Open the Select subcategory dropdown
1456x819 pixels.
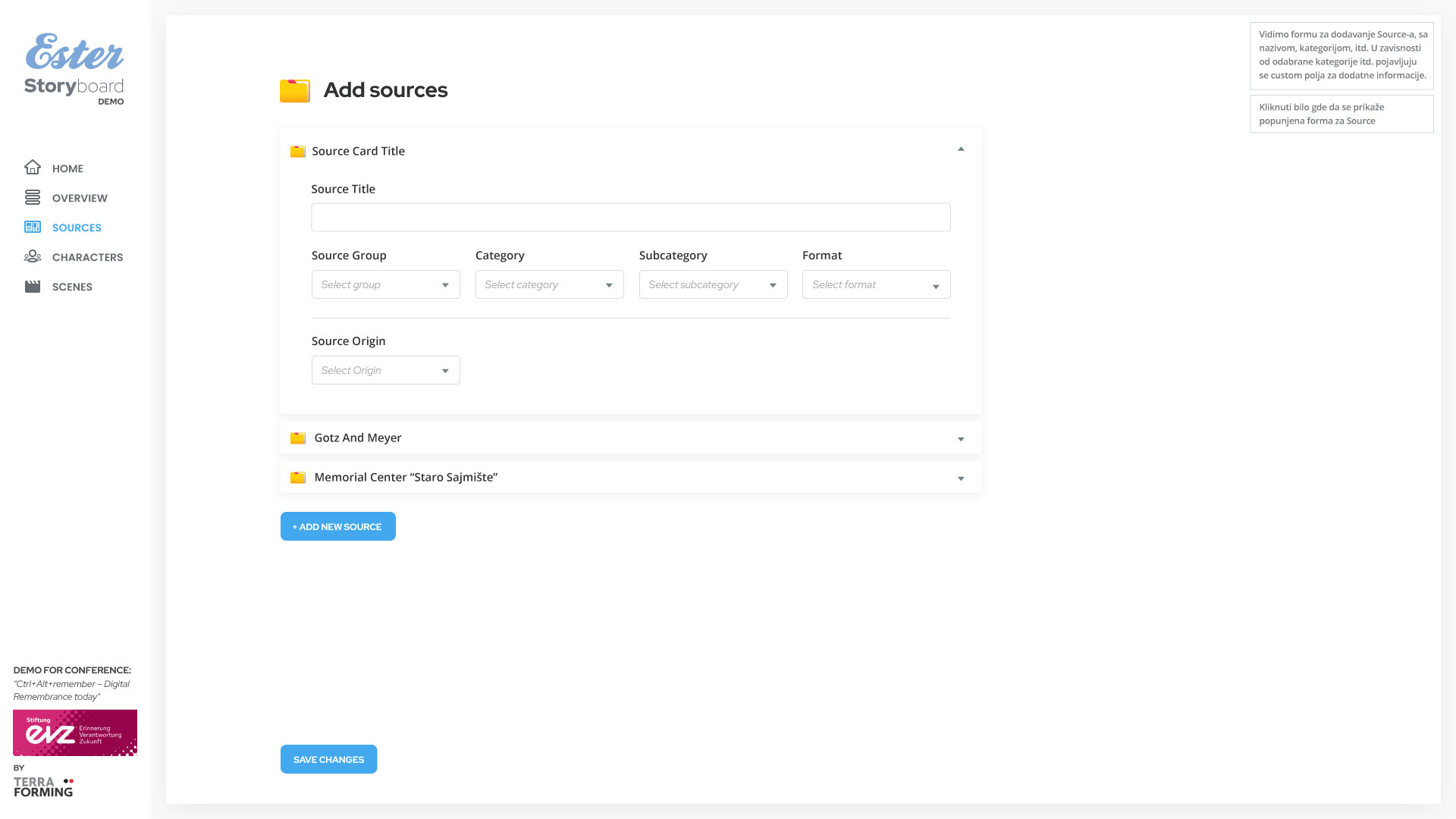[x=713, y=285]
